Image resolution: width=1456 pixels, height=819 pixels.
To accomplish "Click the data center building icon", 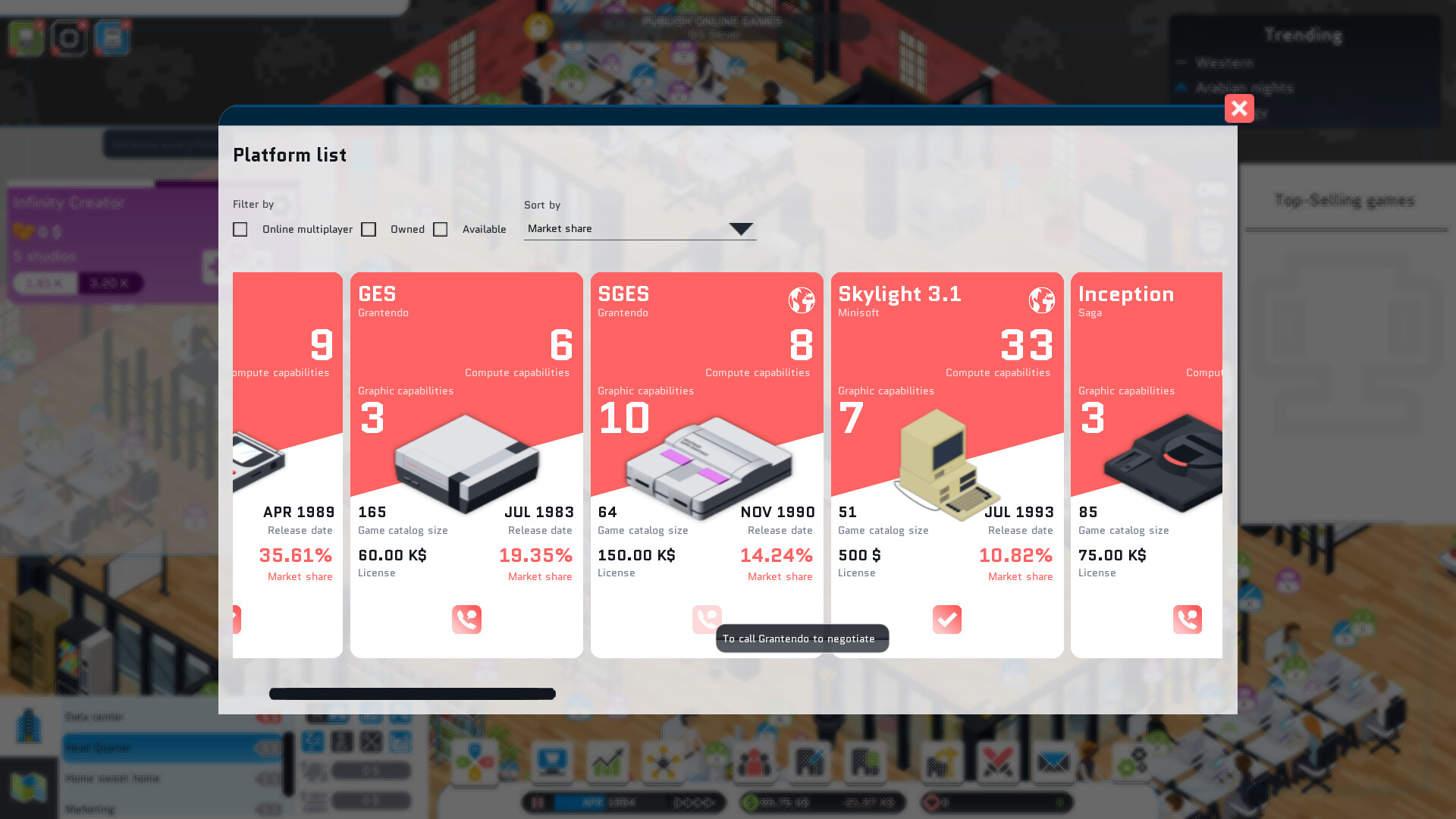I will coord(28,725).
